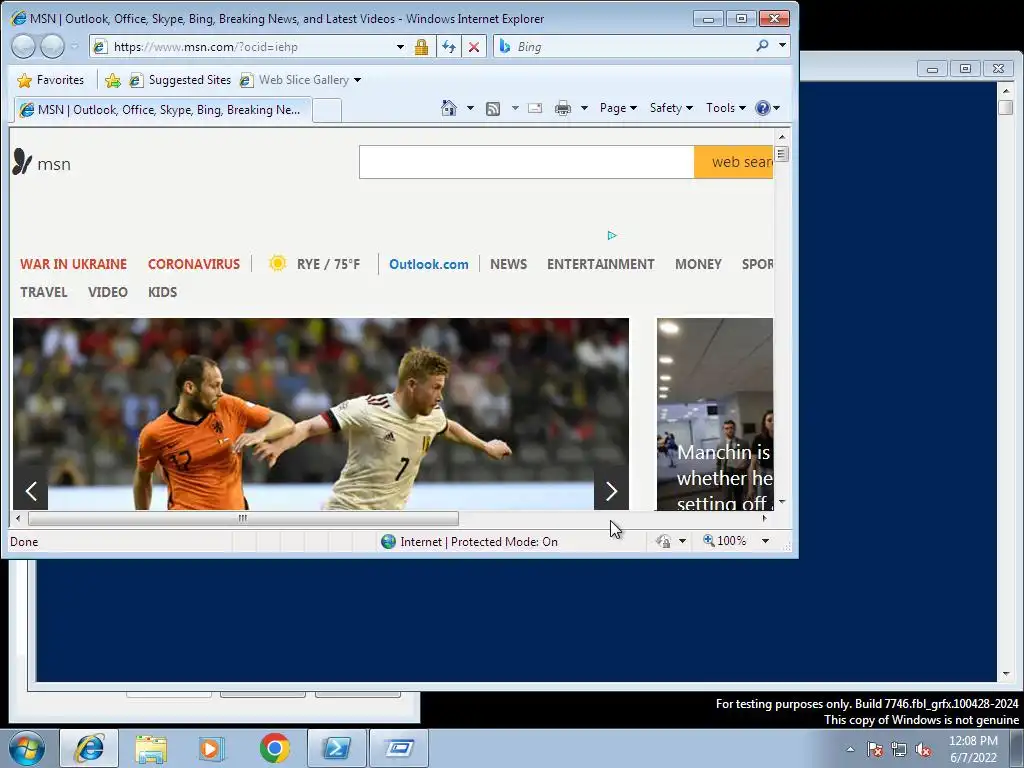This screenshot has width=1024, height=768.
Task: Open the Tools menu
Action: click(726, 108)
